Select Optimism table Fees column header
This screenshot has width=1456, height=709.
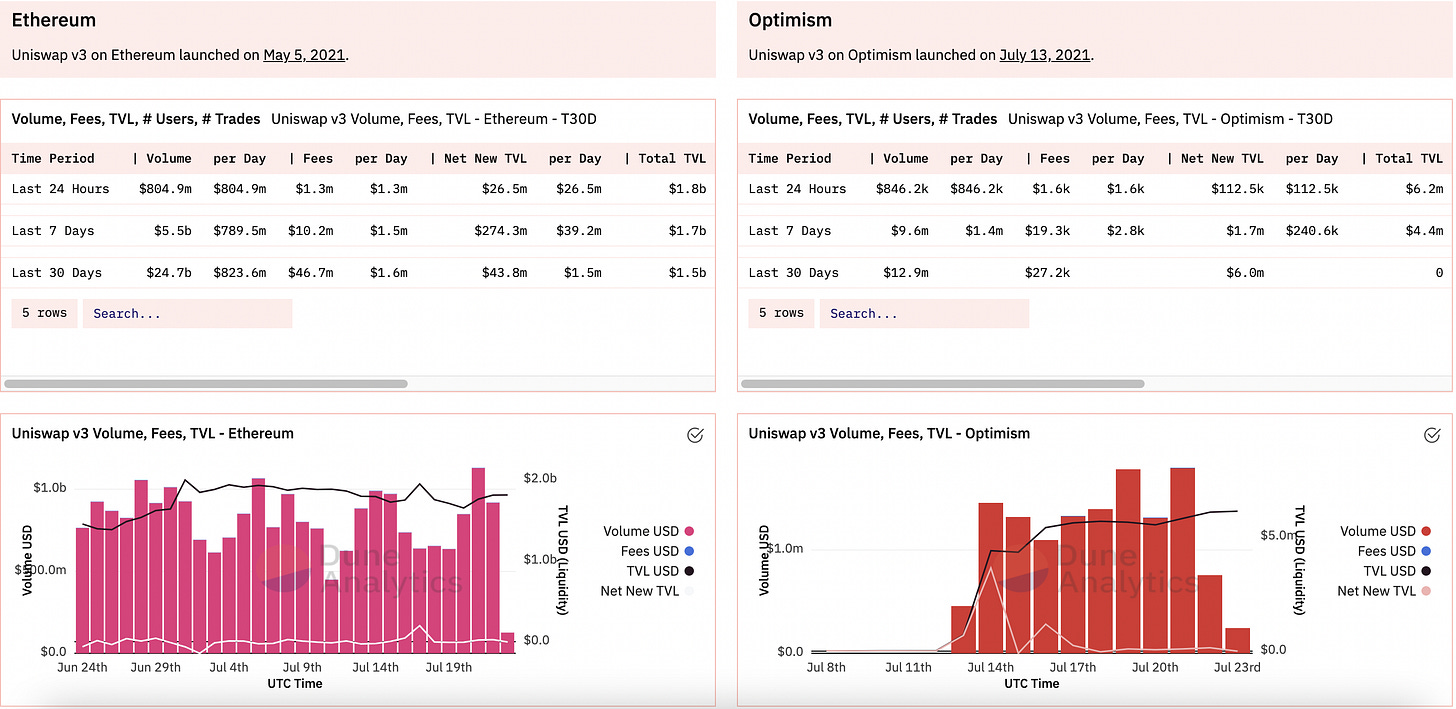tap(1055, 158)
